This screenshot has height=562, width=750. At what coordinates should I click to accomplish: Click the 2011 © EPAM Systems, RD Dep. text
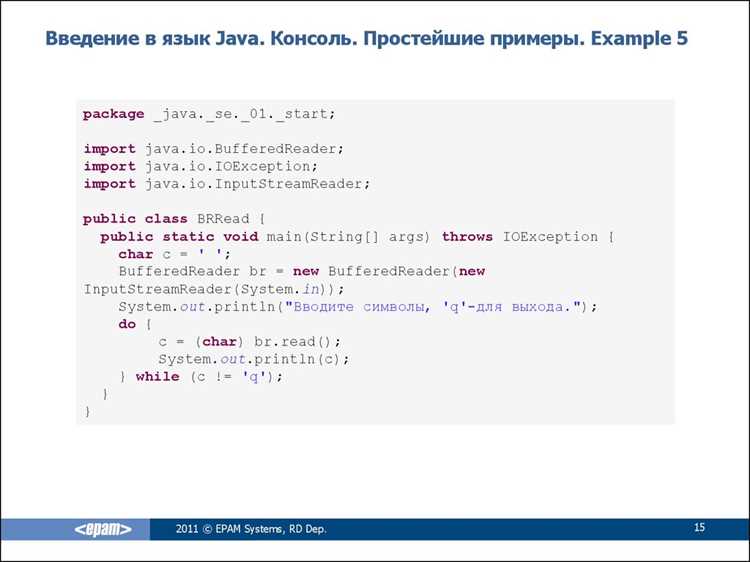[251, 529]
